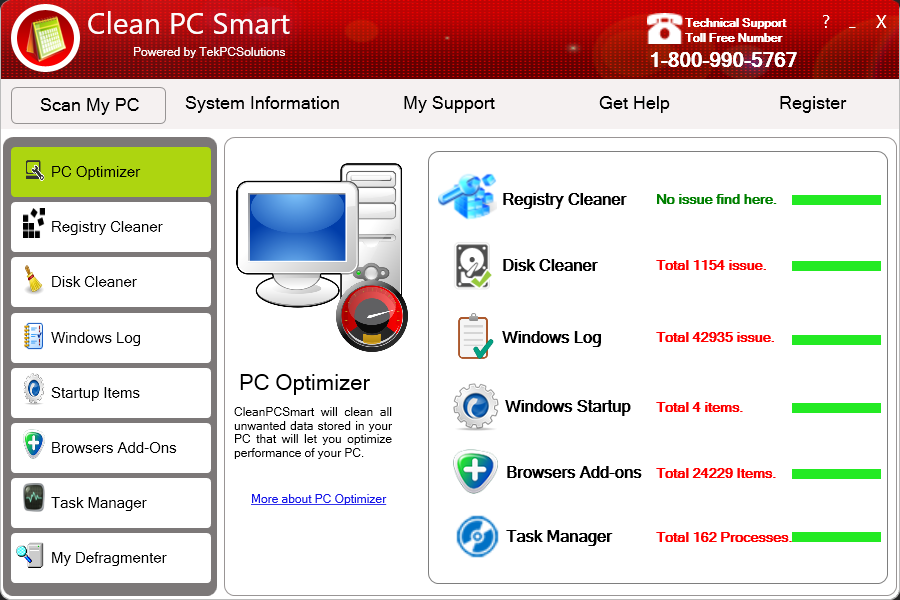Screen dimensions: 900x600
Task: Click the Windows Startup gear icon
Action: pos(475,406)
